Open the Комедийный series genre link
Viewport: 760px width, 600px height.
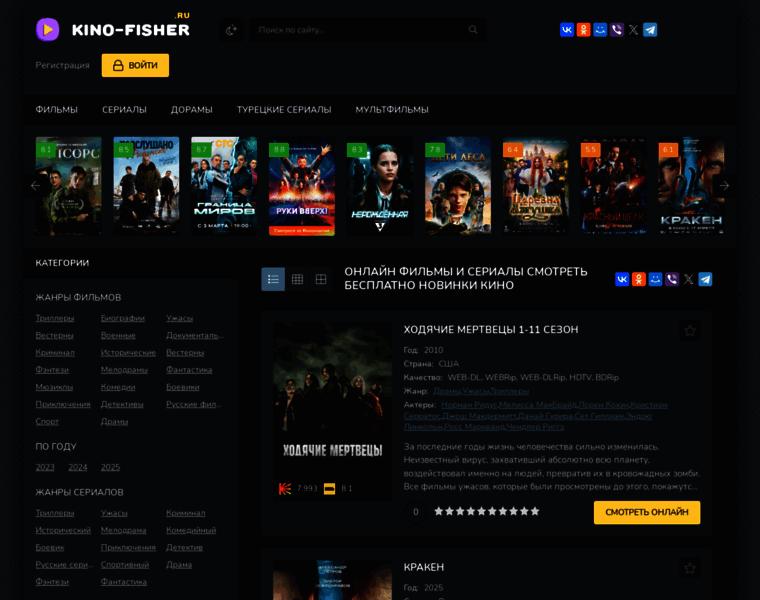pos(191,530)
